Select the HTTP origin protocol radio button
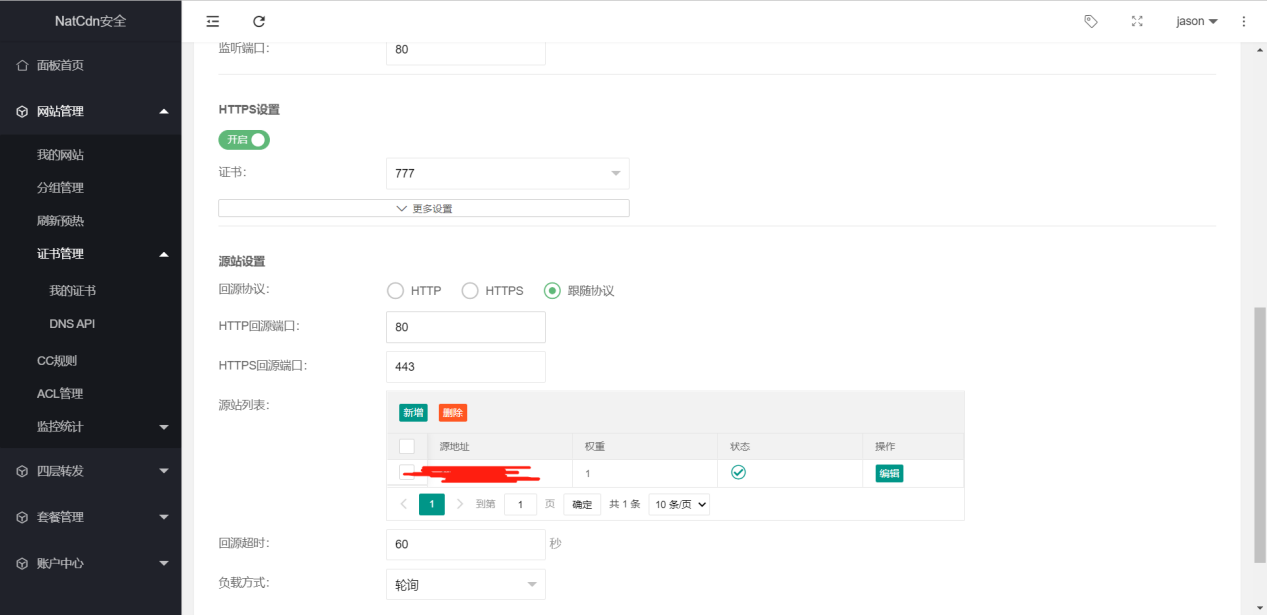The image size is (1267, 615). (x=395, y=291)
